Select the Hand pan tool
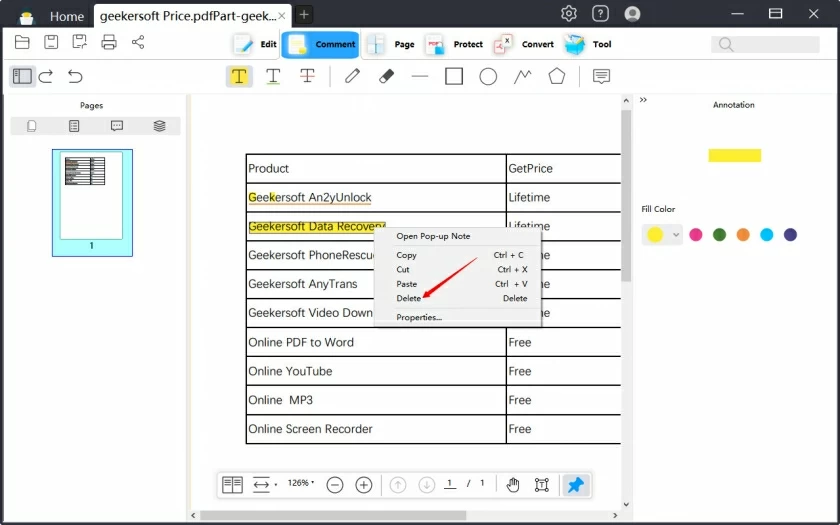The width and height of the screenshot is (840, 525). (x=513, y=485)
